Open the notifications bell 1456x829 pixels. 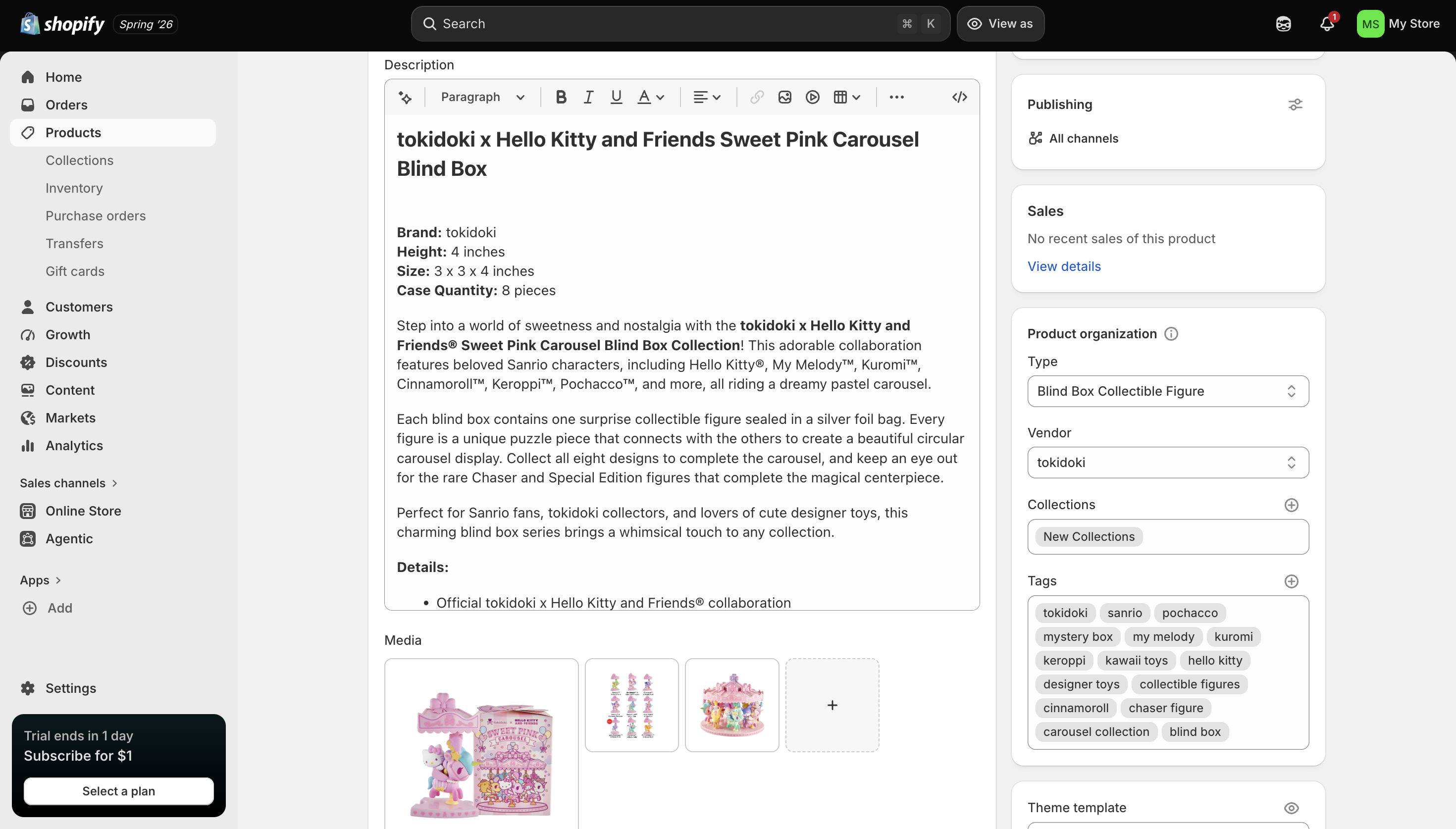1327,24
